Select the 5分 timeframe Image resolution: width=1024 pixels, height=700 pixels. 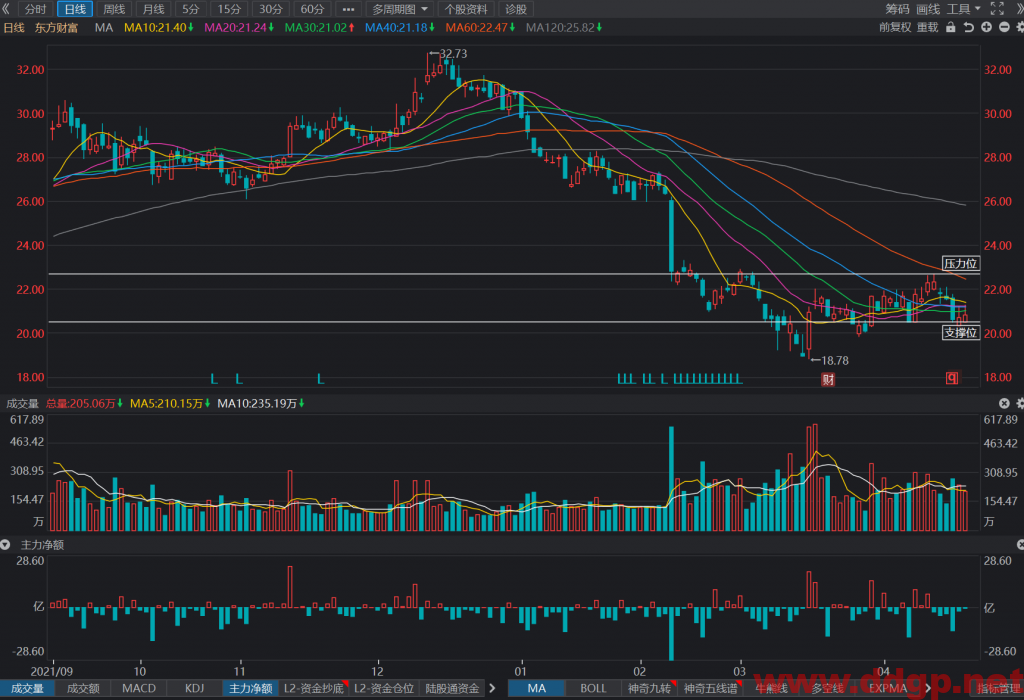(191, 9)
